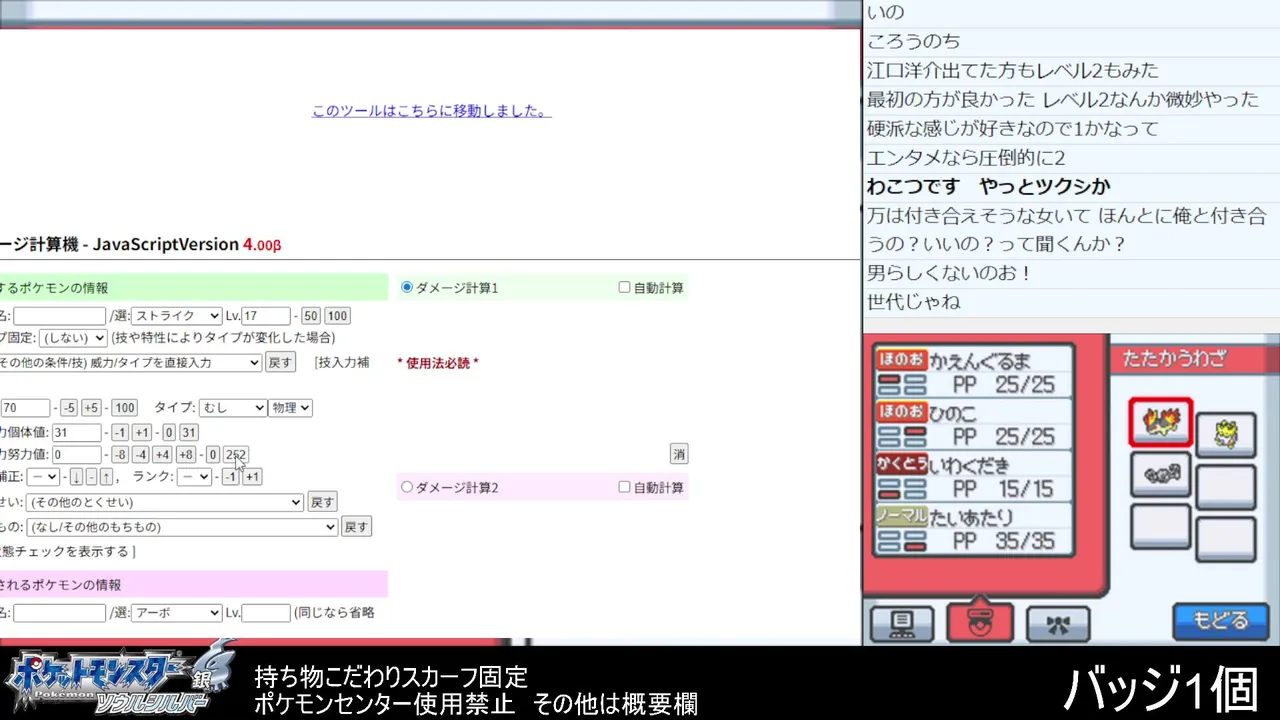Focus the 個体値 field showing 31

[76, 433]
